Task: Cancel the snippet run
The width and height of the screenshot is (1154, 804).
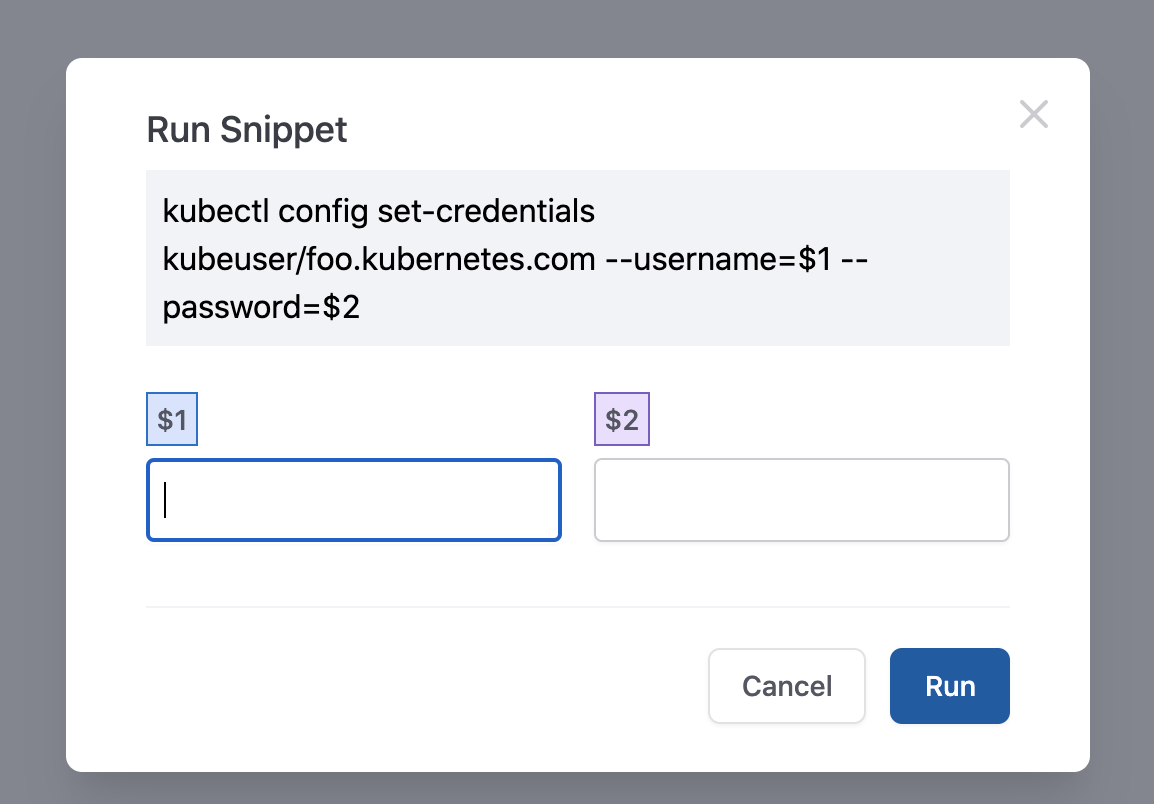Action: point(787,685)
